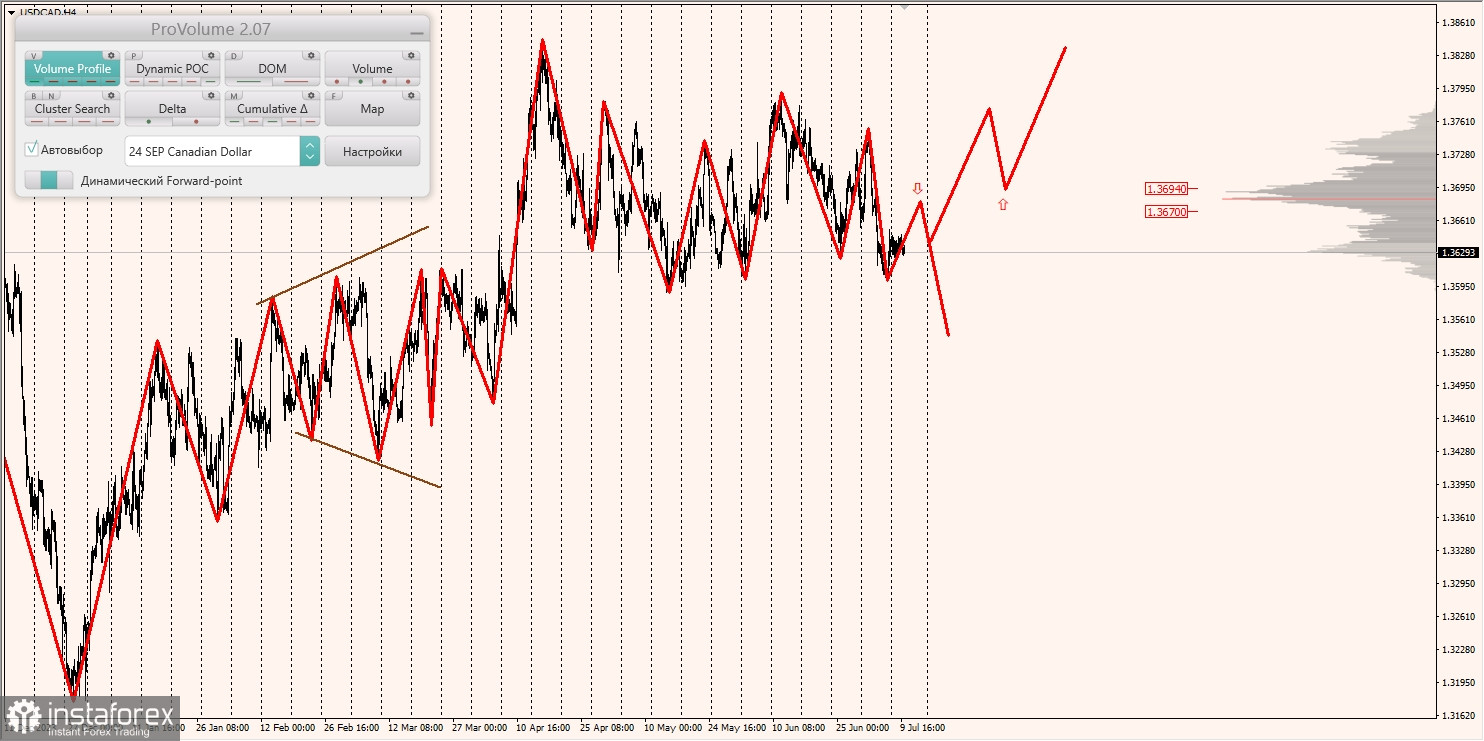Screen dimensions: 1484x741
Task: Click the 9 Jul 16:00 time axis label
Action: (922, 728)
